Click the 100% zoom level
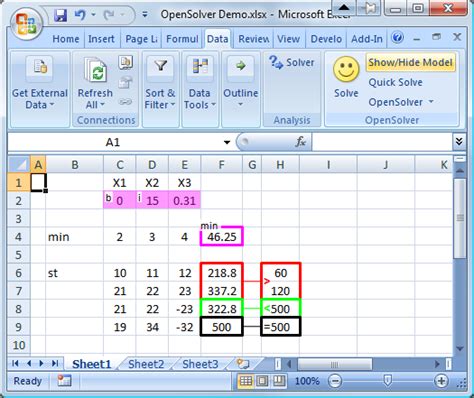 [307, 381]
